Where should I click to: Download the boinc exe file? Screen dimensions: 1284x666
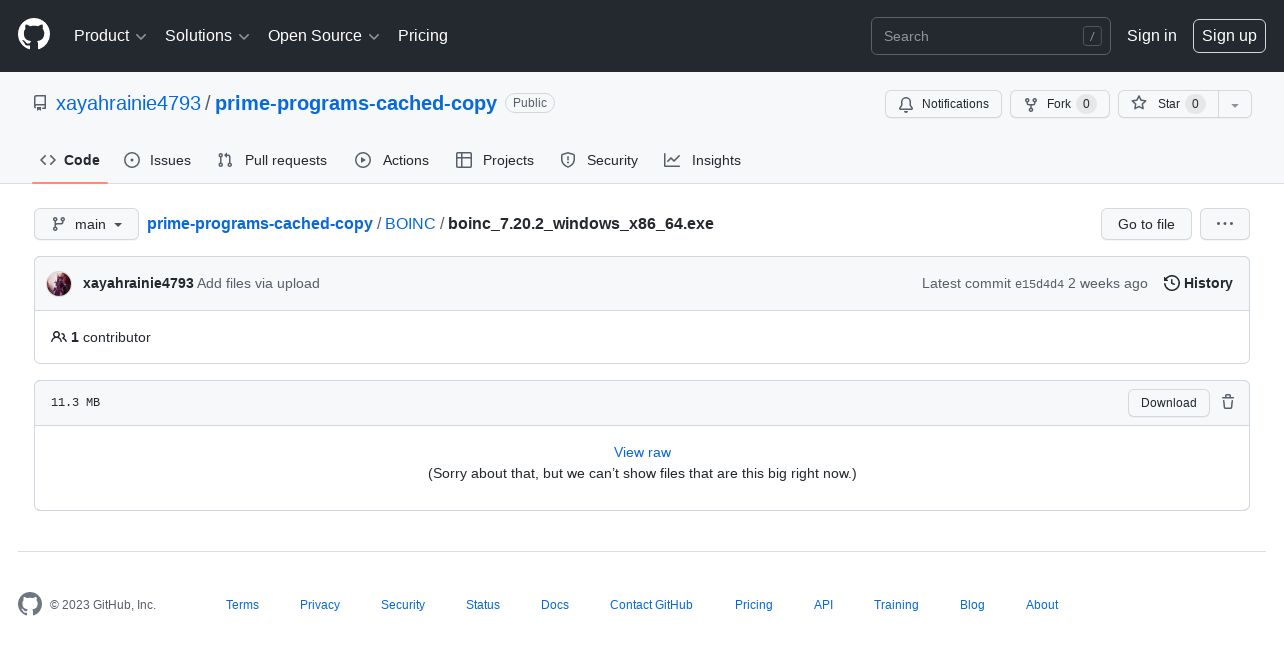point(1168,403)
